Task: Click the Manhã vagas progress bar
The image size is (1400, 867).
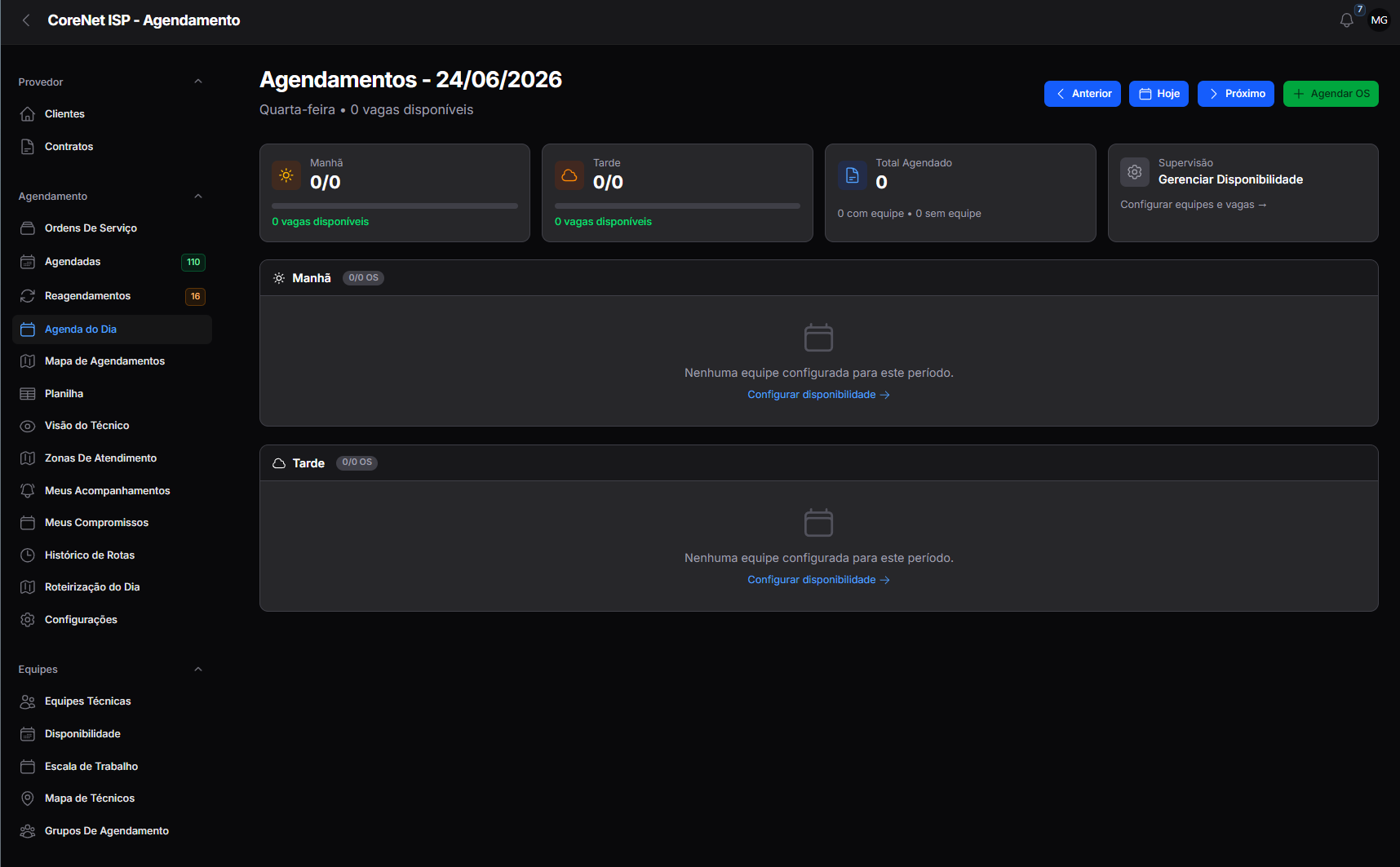Action: [x=395, y=206]
